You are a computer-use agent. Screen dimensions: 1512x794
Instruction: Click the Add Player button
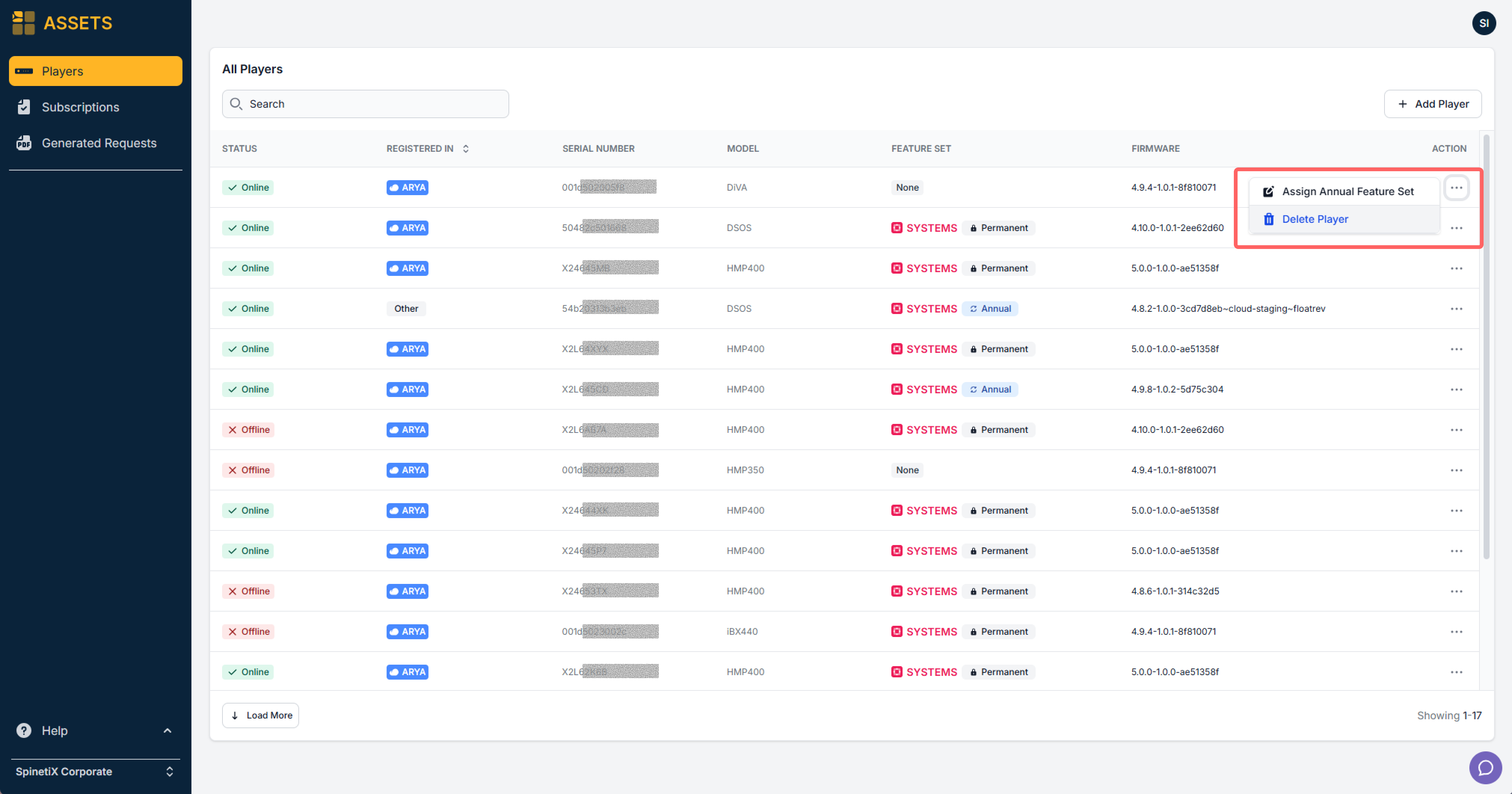[1432, 104]
